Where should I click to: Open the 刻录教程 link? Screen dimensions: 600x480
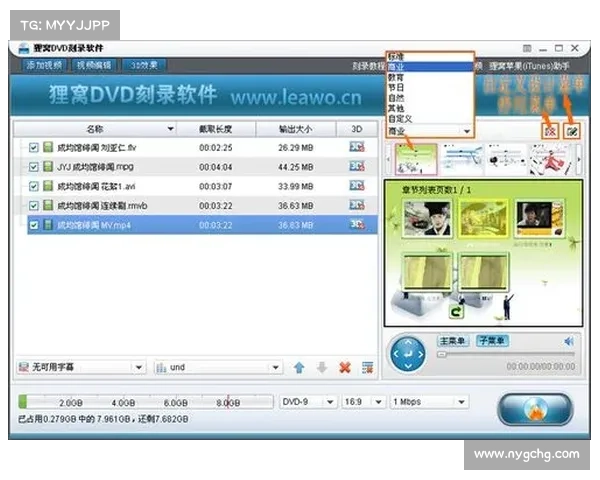point(368,66)
